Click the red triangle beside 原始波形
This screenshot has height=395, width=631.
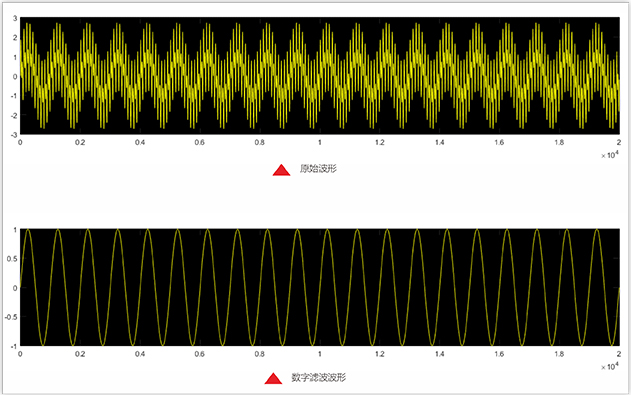click(x=281, y=170)
